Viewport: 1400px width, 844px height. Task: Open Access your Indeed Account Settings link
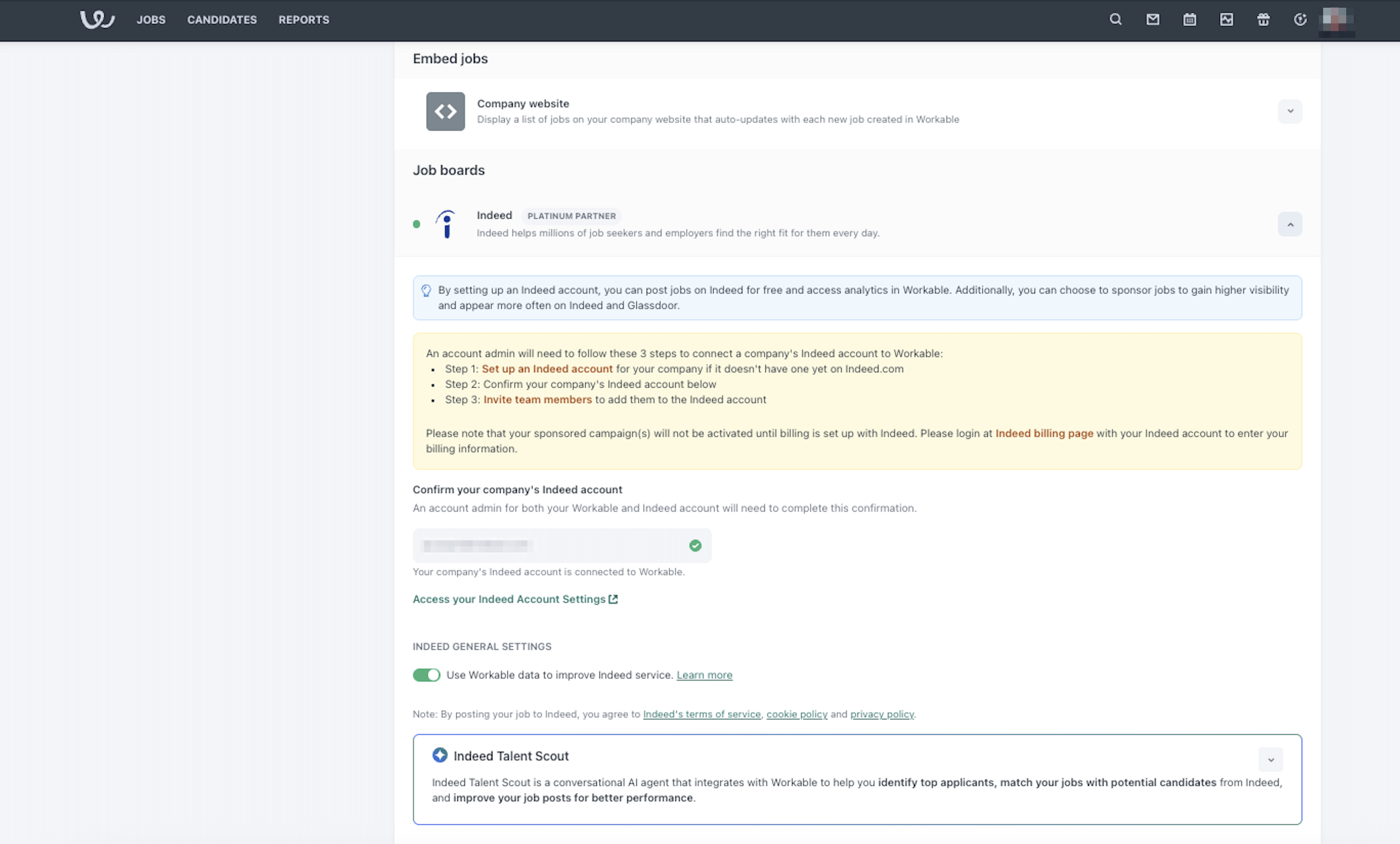514,599
